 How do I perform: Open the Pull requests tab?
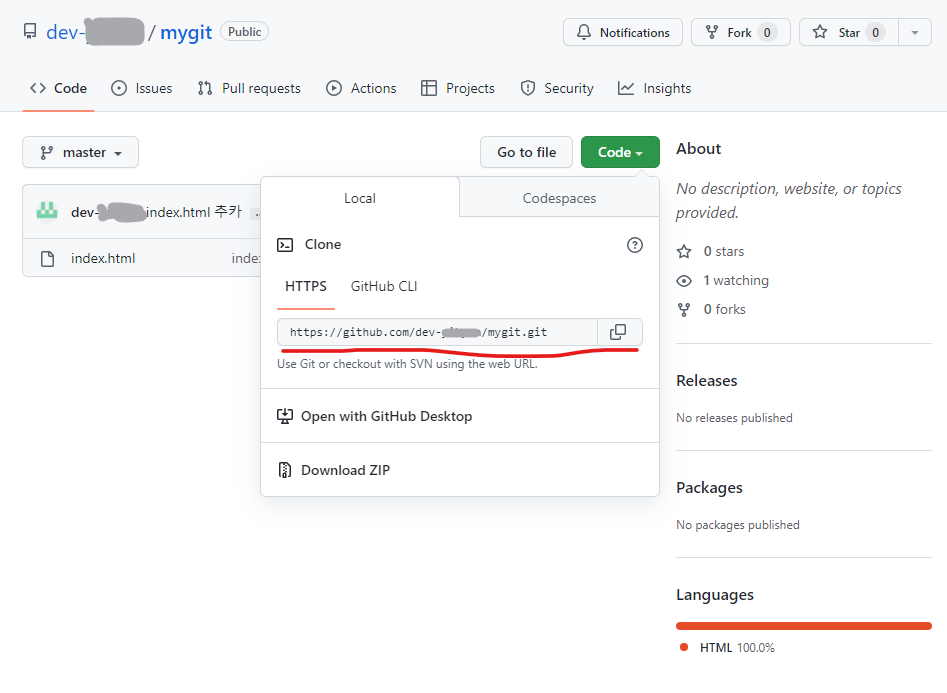(249, 88)
